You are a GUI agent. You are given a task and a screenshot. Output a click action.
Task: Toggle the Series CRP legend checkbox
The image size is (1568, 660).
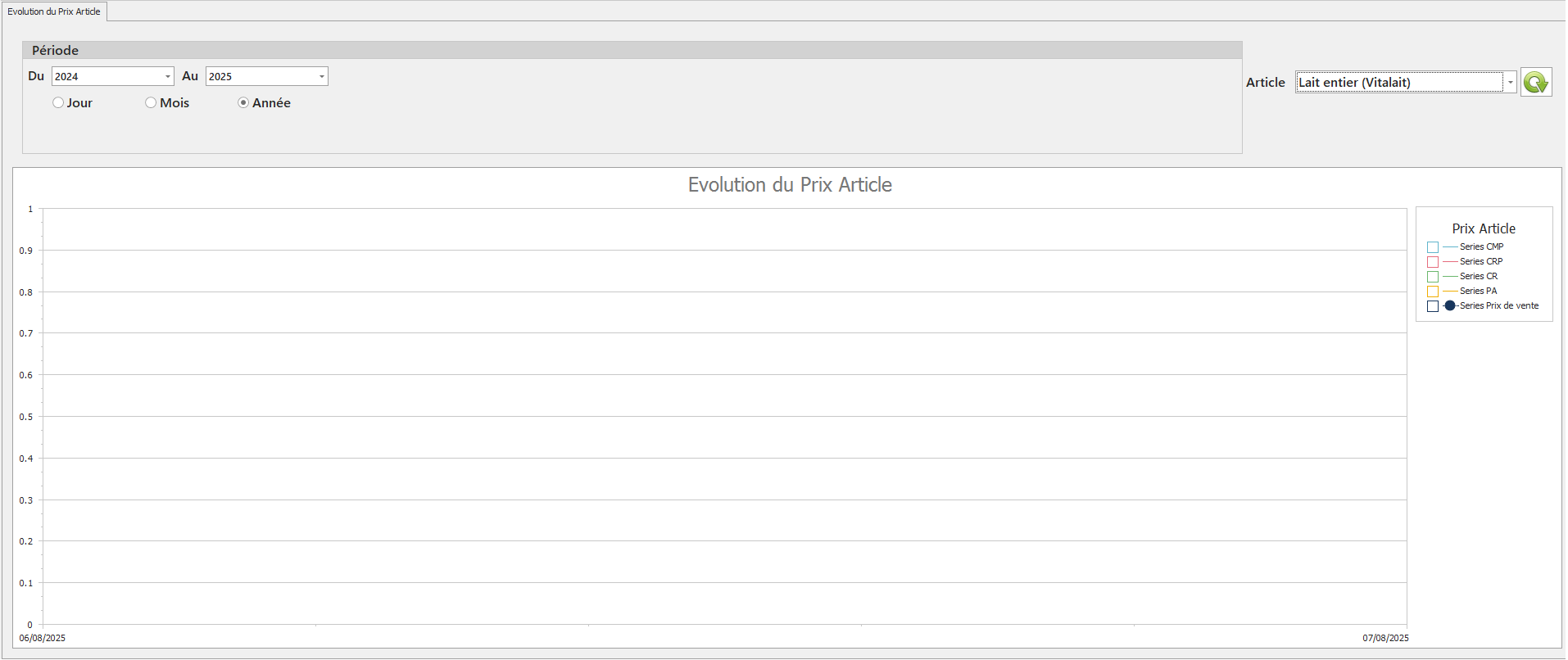tap(1433, 262)
